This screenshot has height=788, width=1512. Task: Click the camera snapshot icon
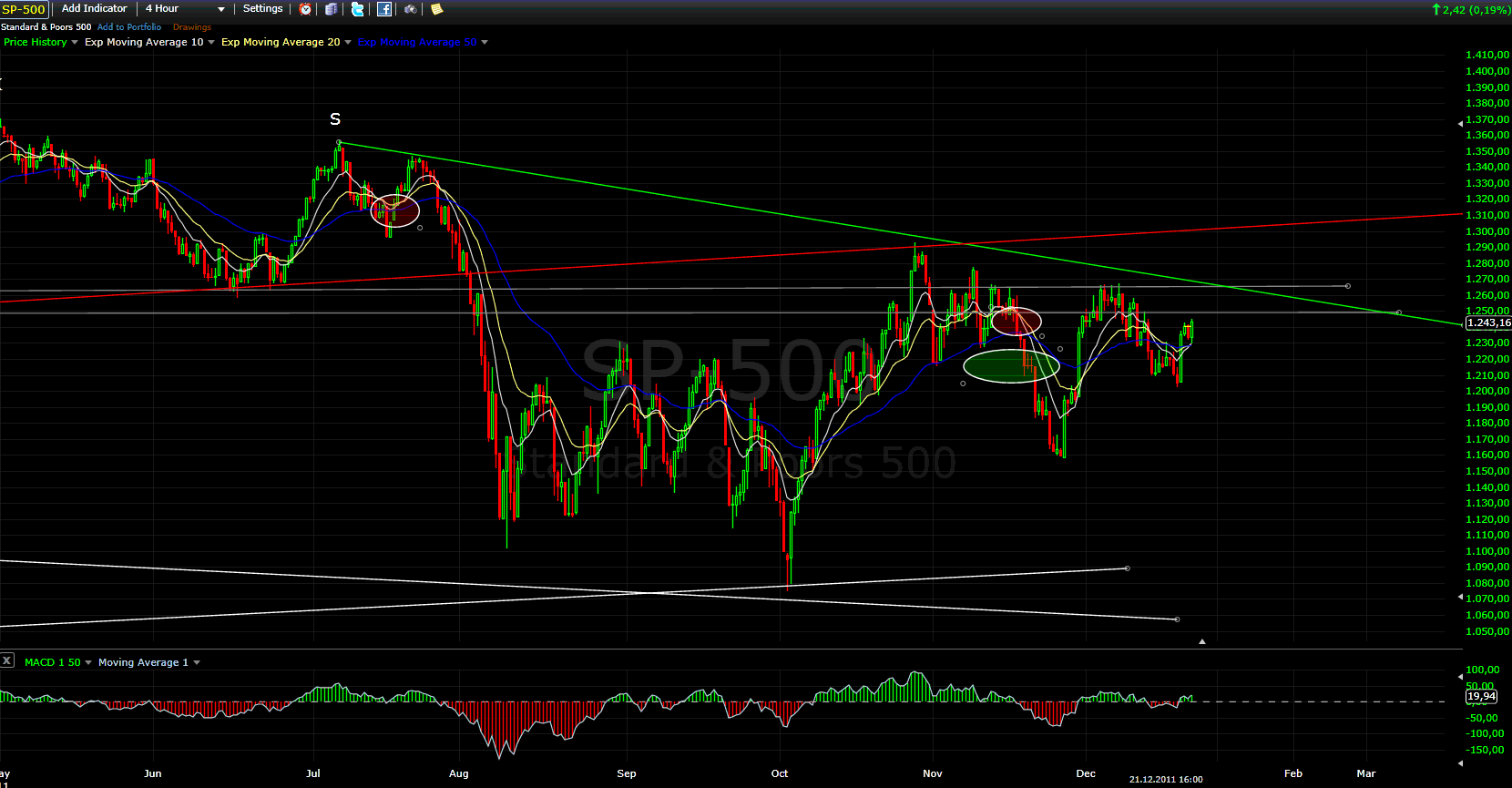click(411, 9)
